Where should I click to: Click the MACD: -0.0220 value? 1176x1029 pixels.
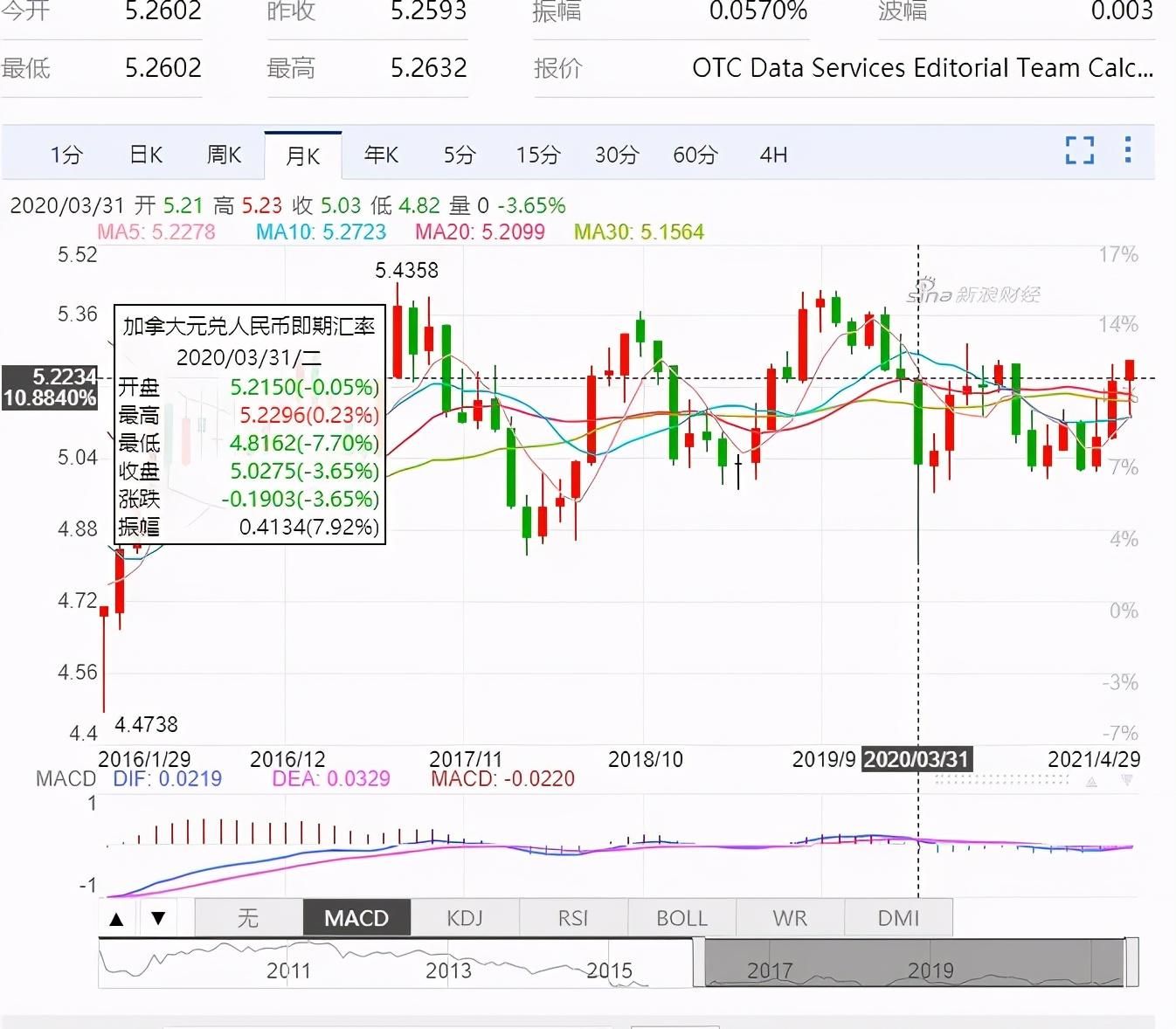pos(503,778)
